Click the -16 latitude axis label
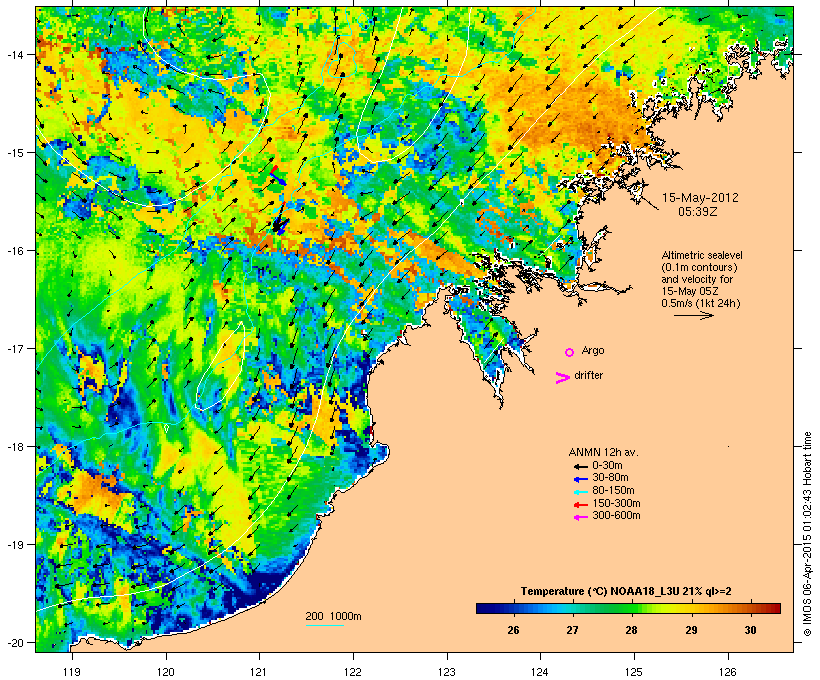Image resolution: width=820 pixels, height=680 pixels. coord(14,251)
